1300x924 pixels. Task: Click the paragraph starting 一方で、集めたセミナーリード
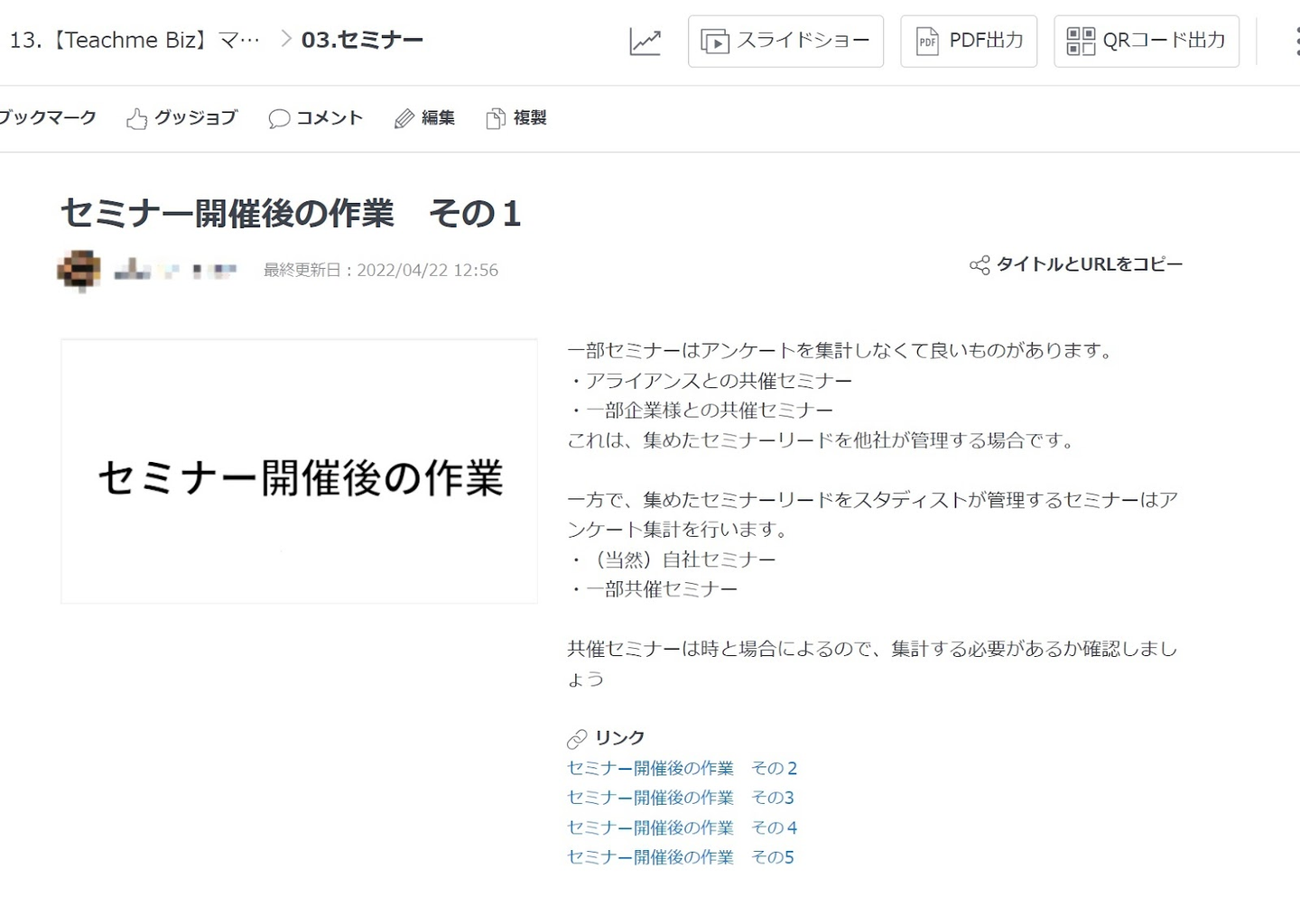pos(873,514)
